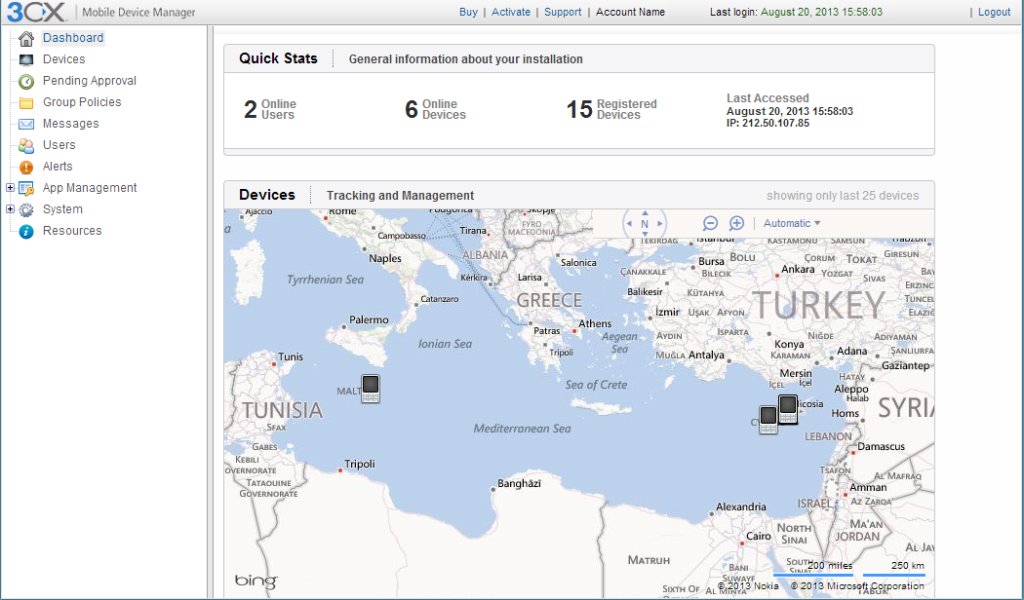Open Messages in the sidebar

[71, 124]
